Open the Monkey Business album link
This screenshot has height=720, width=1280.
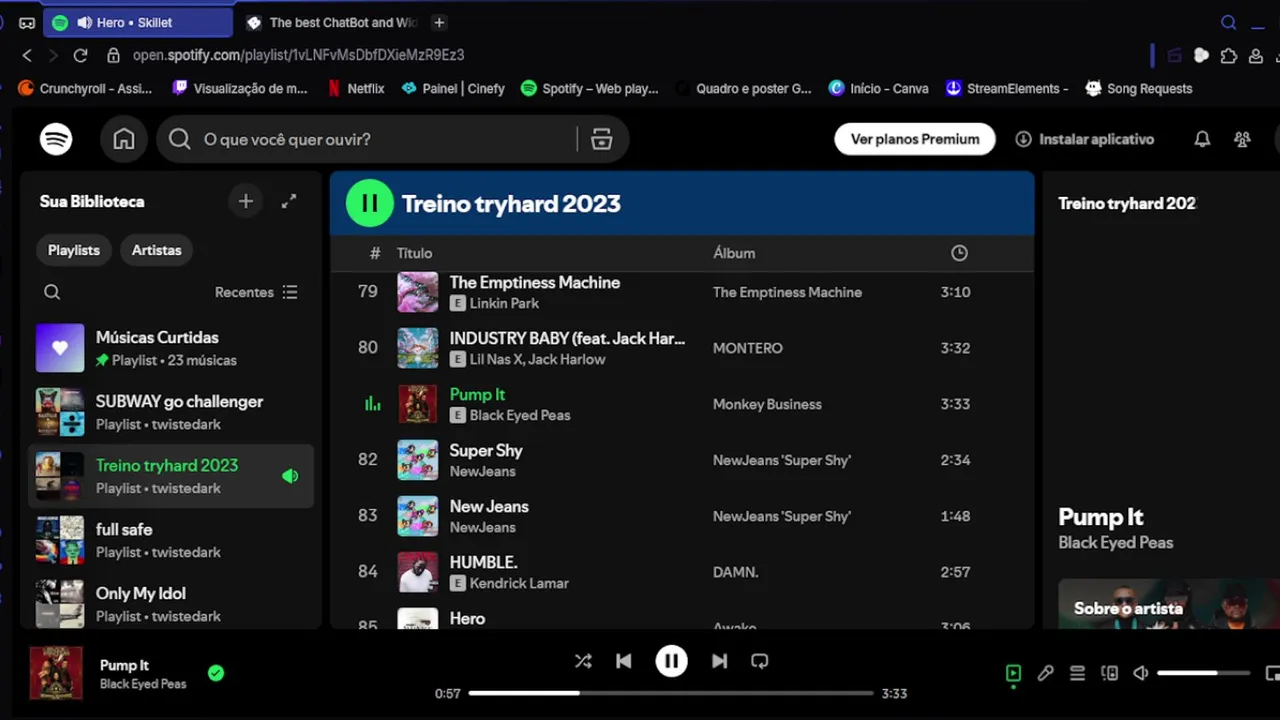tap(767, 404)
